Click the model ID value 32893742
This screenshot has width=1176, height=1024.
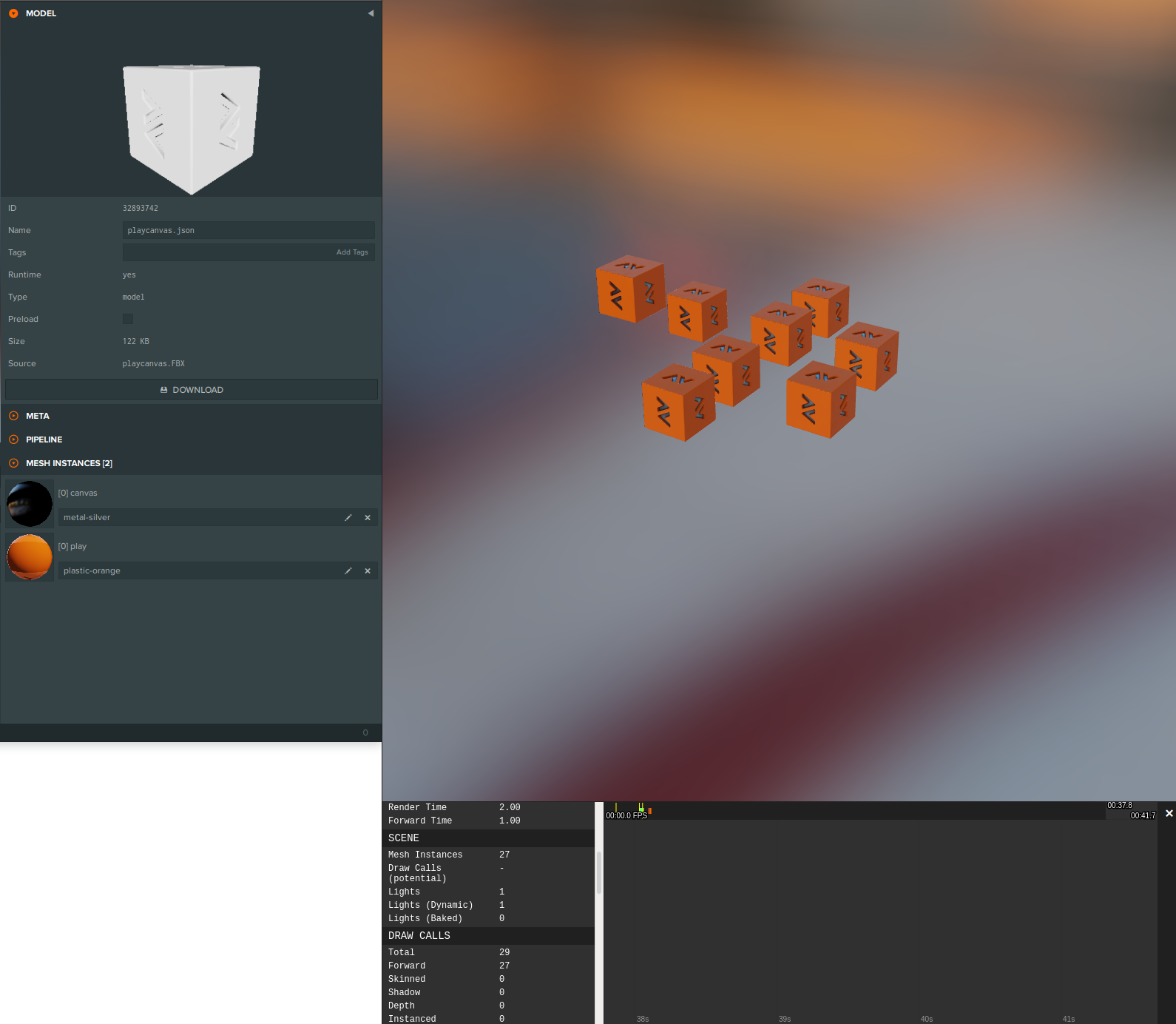pos(141,208)
